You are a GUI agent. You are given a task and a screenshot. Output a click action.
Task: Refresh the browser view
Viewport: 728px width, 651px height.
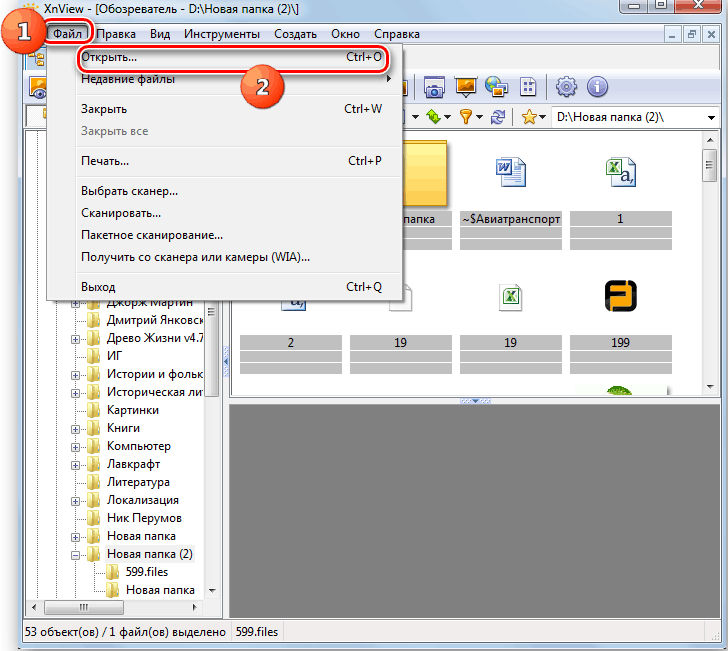pos(498,117)
